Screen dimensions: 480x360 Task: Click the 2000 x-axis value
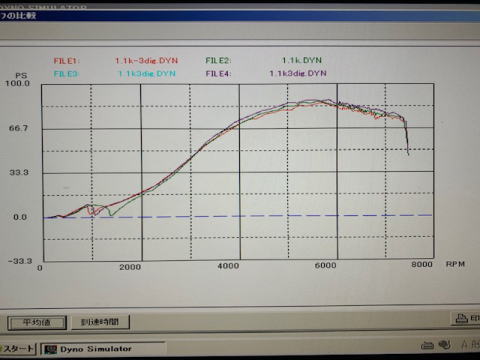[x=130, y=267]
